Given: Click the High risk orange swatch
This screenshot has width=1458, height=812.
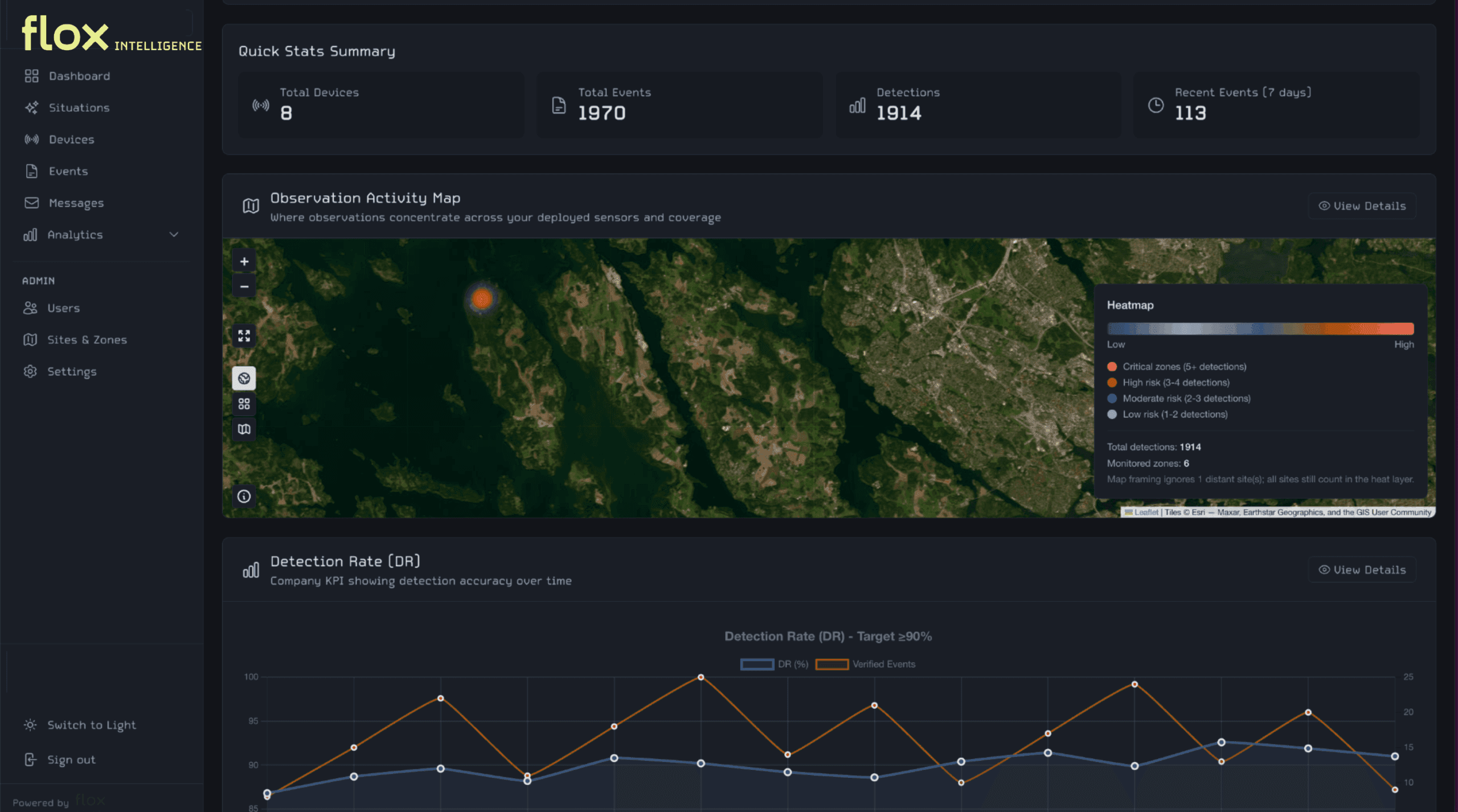Looking at the screenshot, I should (1112, 383).
